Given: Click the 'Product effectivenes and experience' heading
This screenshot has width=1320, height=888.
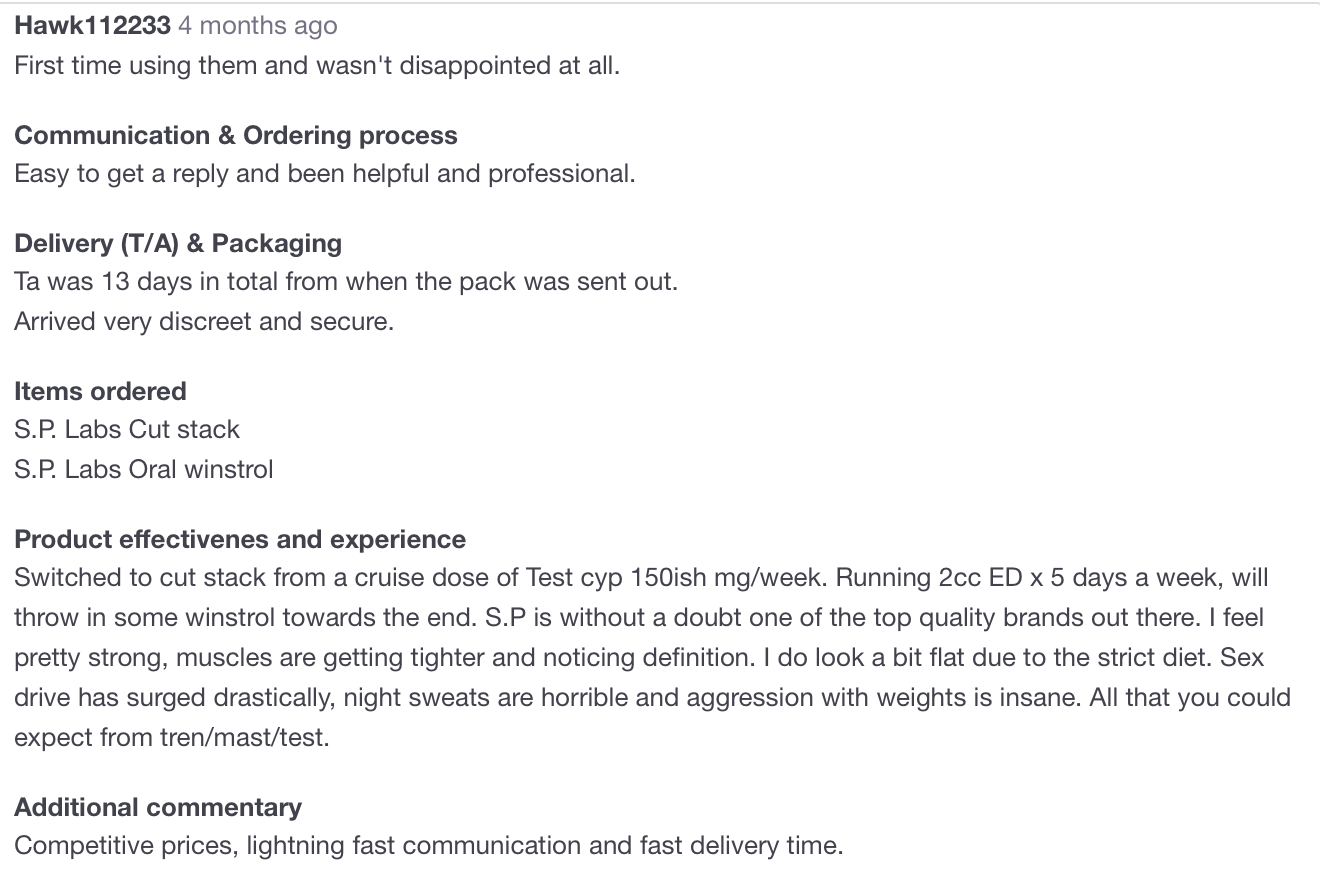Looking at the screenshot, I should pyautogui.click(x=240, y=540).
